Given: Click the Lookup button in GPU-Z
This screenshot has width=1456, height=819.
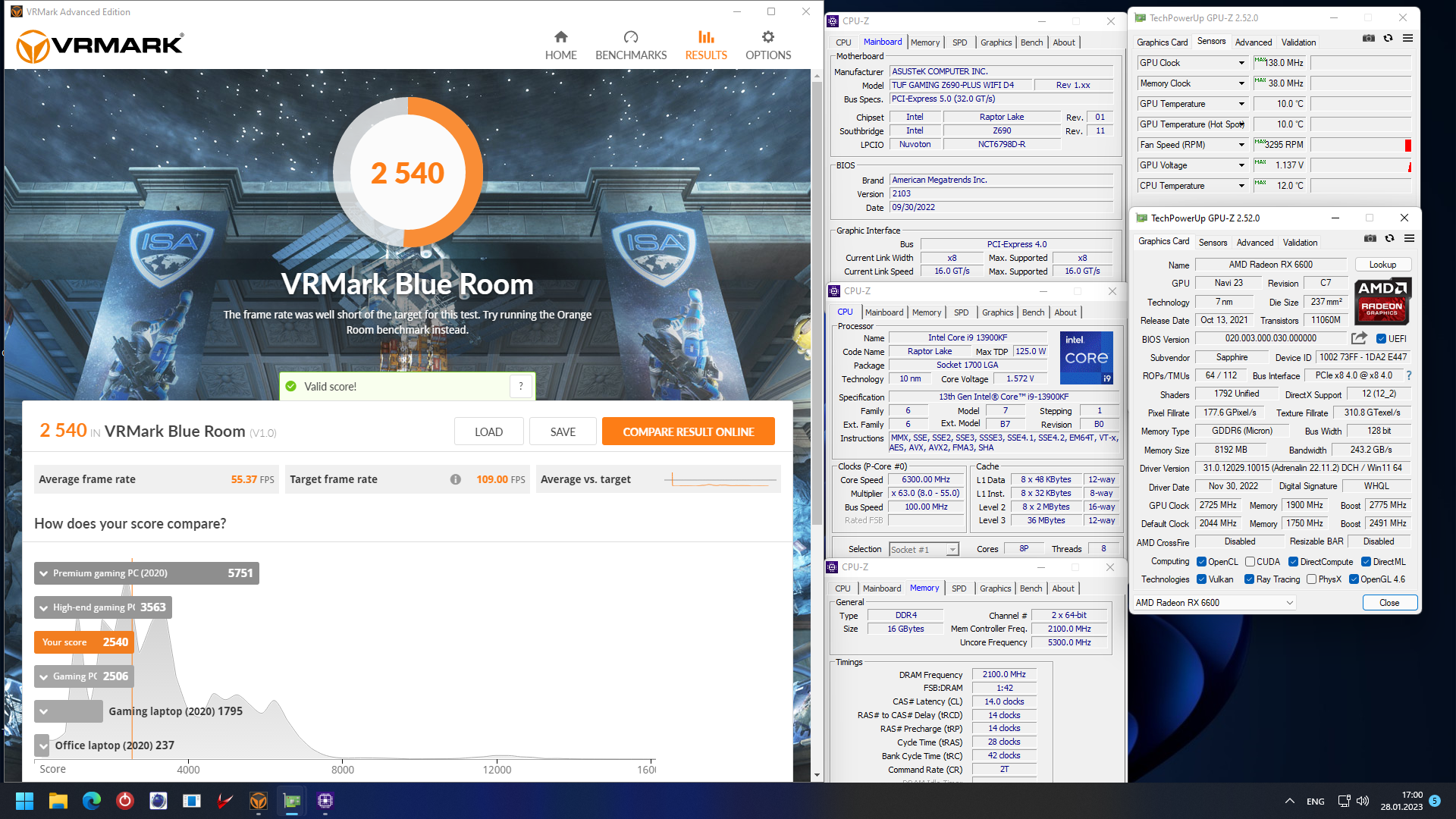Looking at the screenshot, I should pos(1382,265).
